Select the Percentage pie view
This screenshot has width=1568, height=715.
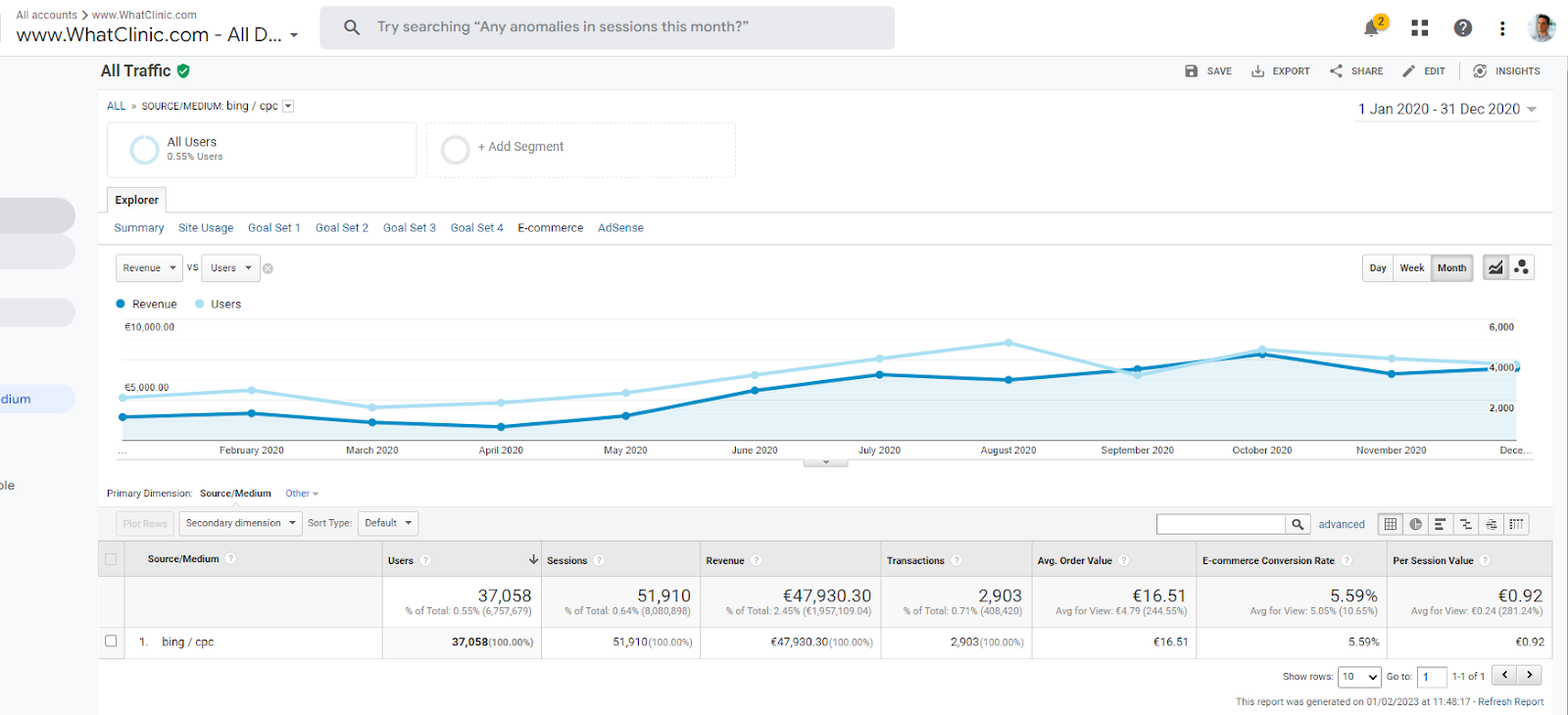pos(1415,525)
